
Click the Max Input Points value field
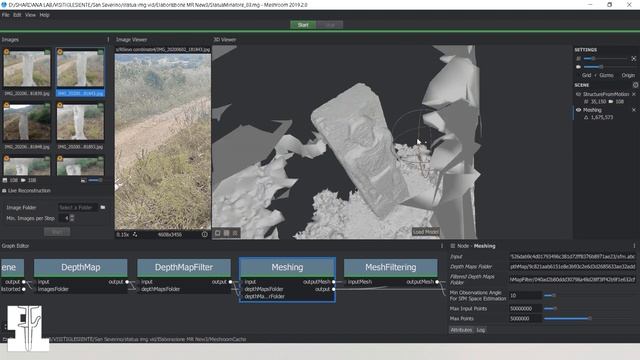[525, 309]
